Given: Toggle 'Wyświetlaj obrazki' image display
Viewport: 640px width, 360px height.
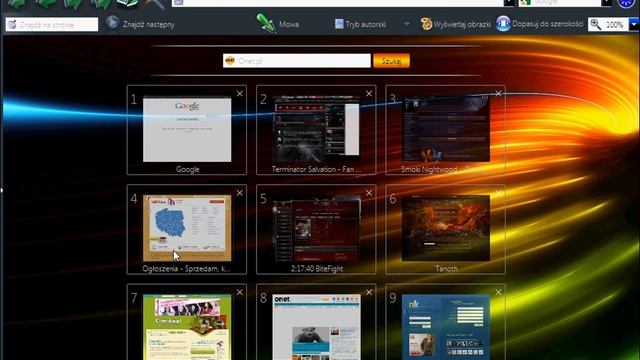Looking at the screenshot, I should pyautogui.click(x=456, y=24).
